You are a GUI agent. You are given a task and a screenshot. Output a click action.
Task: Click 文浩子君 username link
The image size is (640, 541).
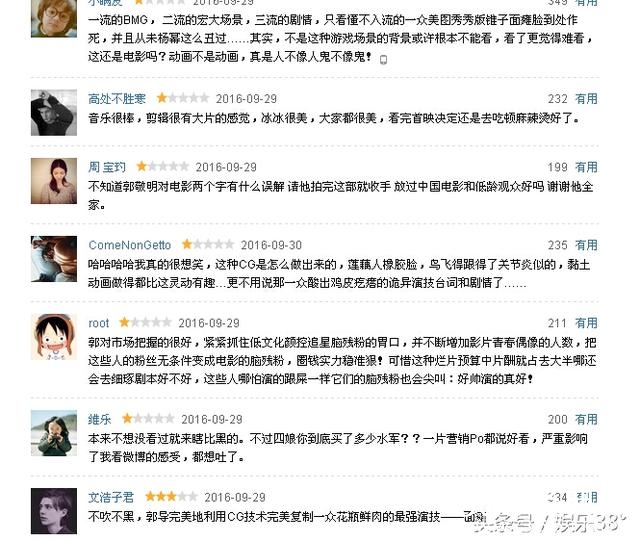coord(111,497)
